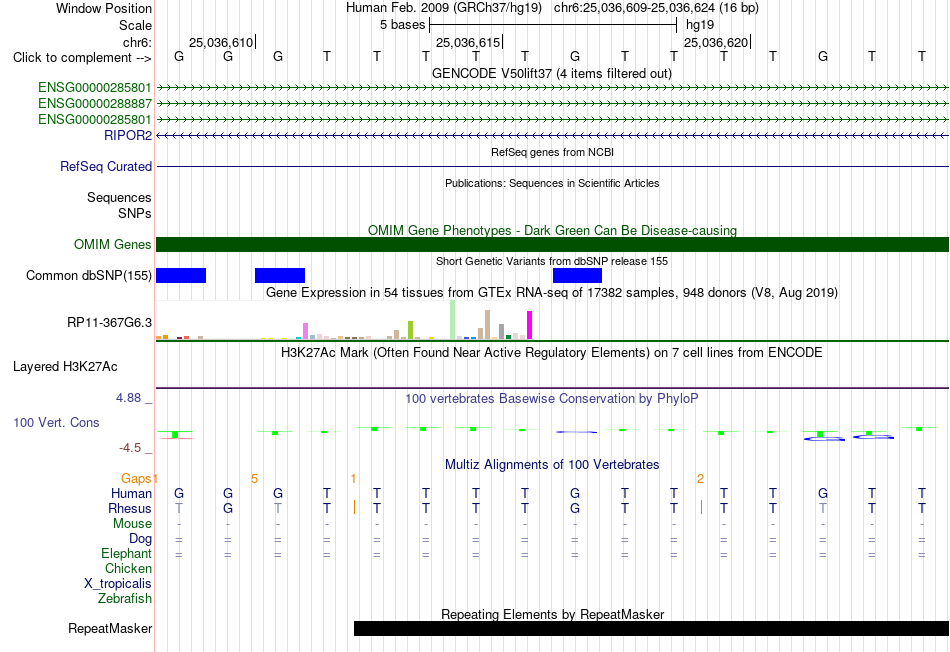
Task: Open the RP11-367G6.3 GTEx expression label
Action: pyautogui.click(x=109, y=322)
